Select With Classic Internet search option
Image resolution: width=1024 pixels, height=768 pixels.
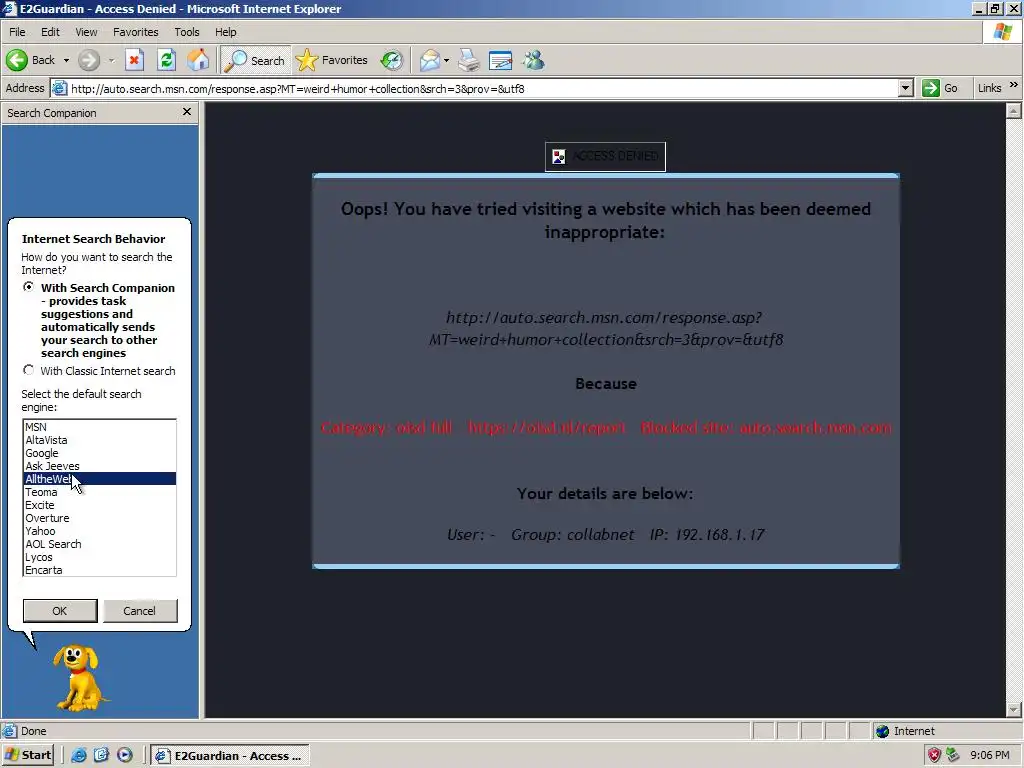tap(28, 370)
